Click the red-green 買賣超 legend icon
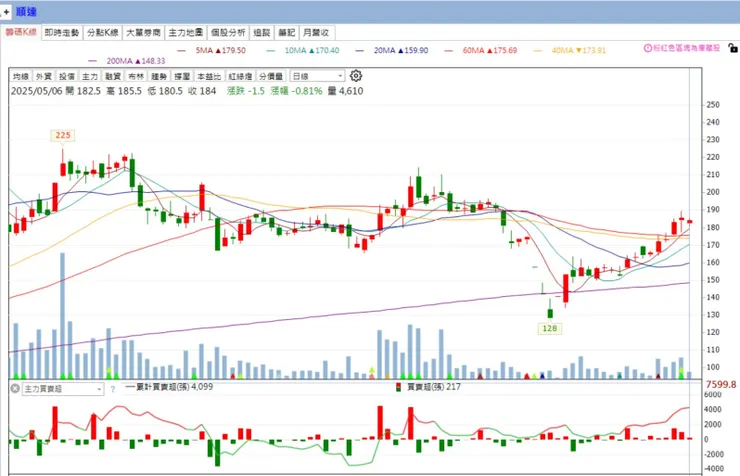This screenshot has height=476, width=740. [399, 387]
